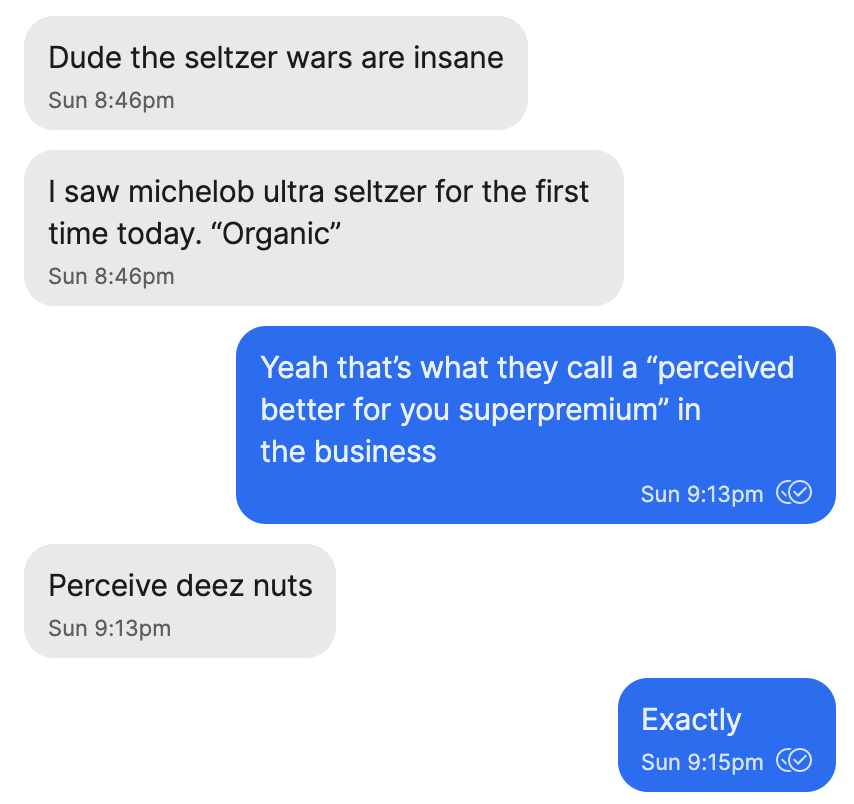This screenshot has height=804, width=854.
Task: Select the "Dude the seltzer wars are insane" message
Action: [x=276, y=73]
